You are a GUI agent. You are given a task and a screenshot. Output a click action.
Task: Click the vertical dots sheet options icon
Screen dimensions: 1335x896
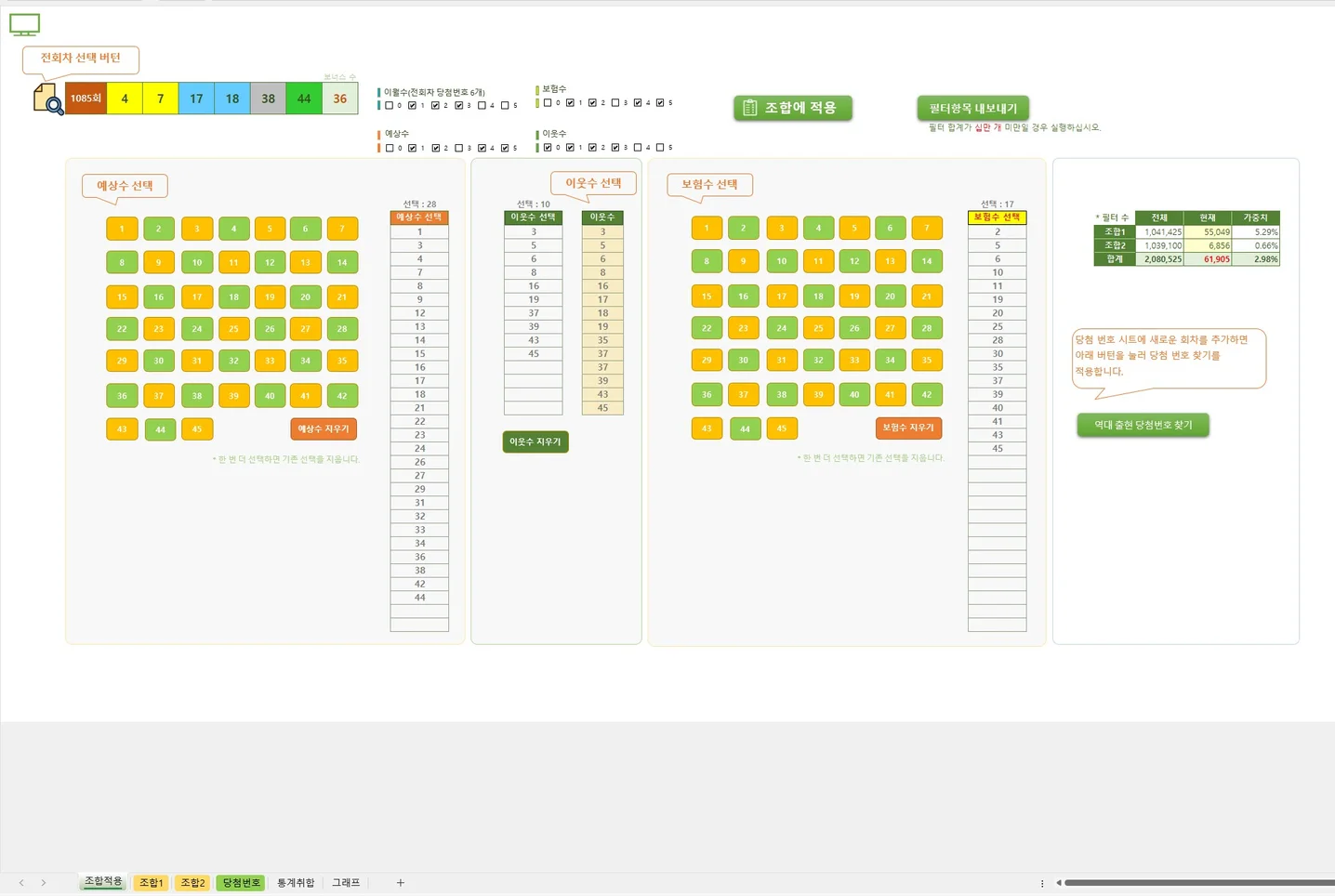coord(1042,883)
